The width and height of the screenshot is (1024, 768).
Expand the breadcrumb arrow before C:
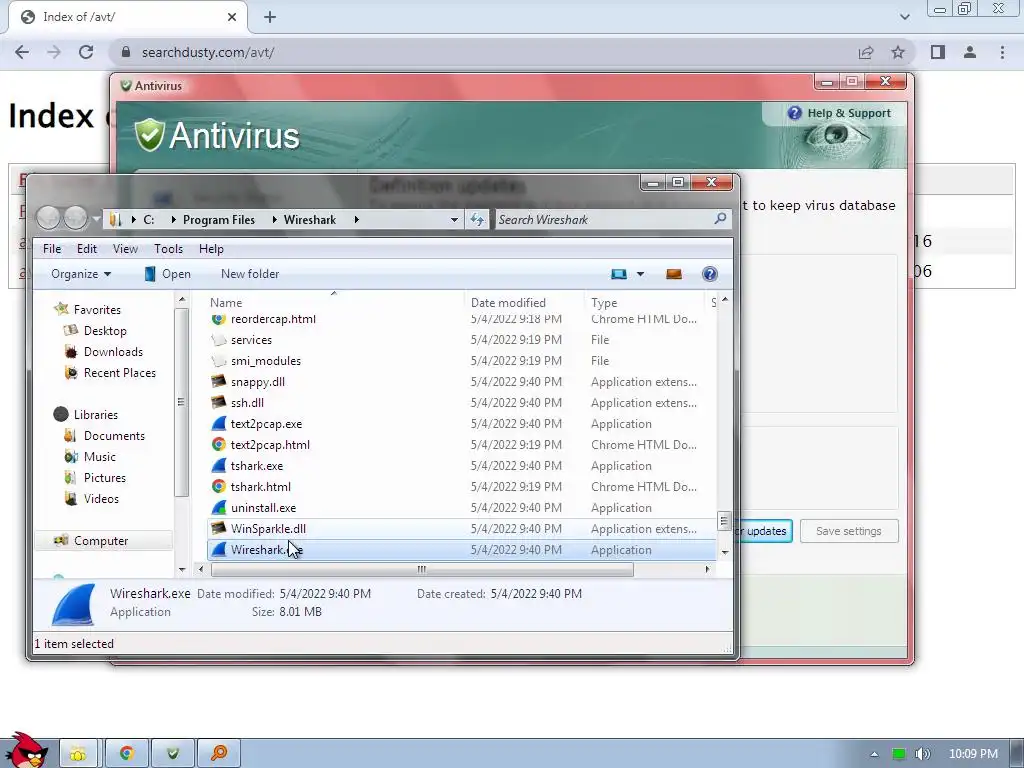coord(133,219)
